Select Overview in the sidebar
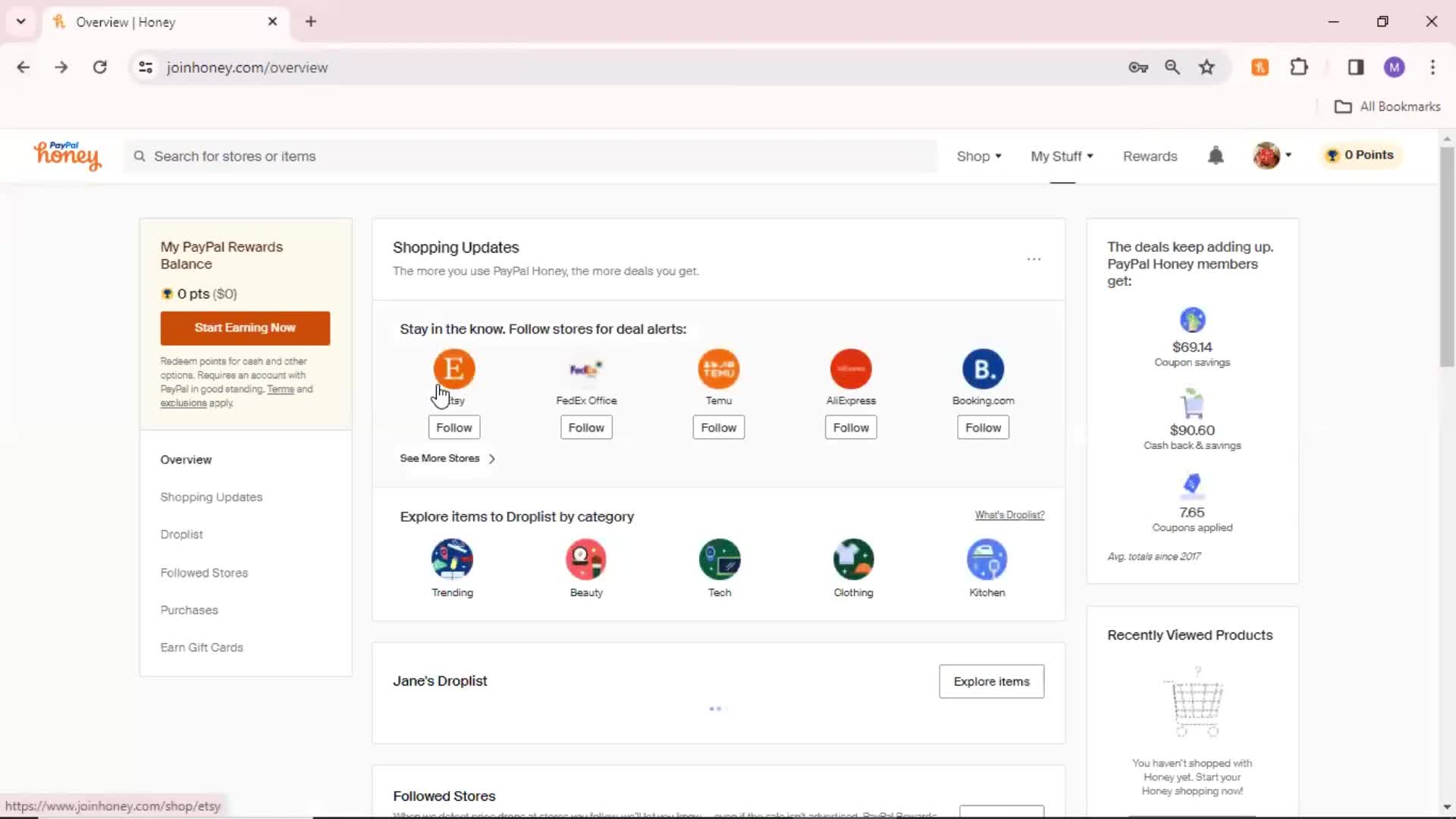 (186, 460)
